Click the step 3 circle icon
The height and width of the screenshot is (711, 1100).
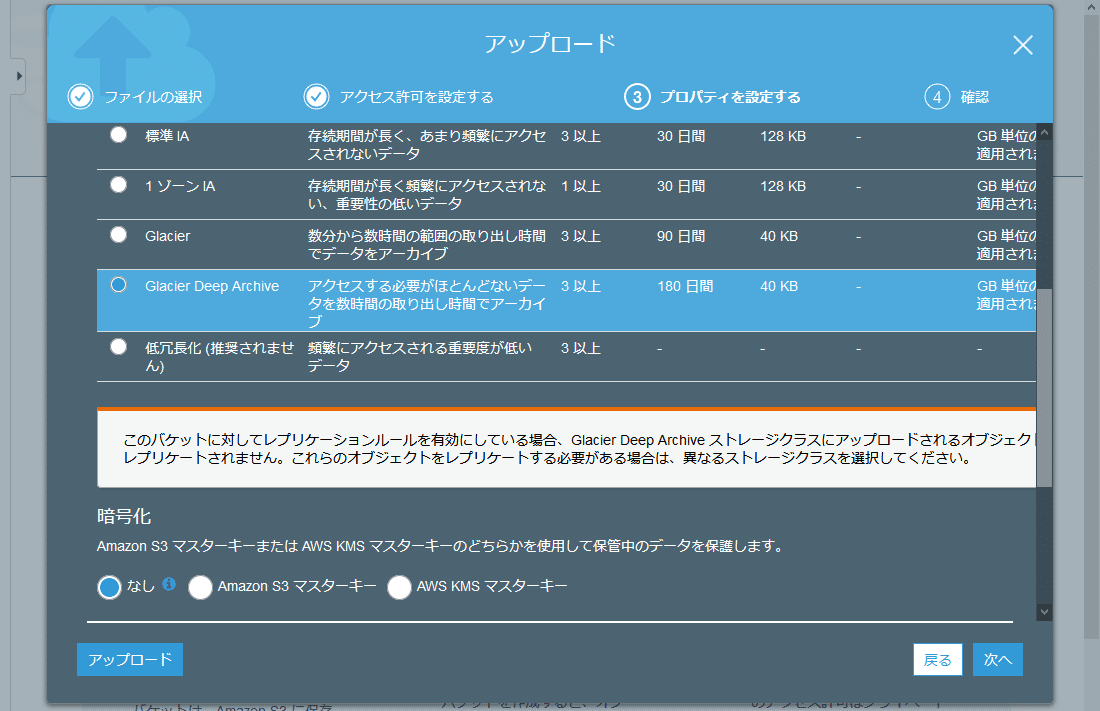[637, 96]
